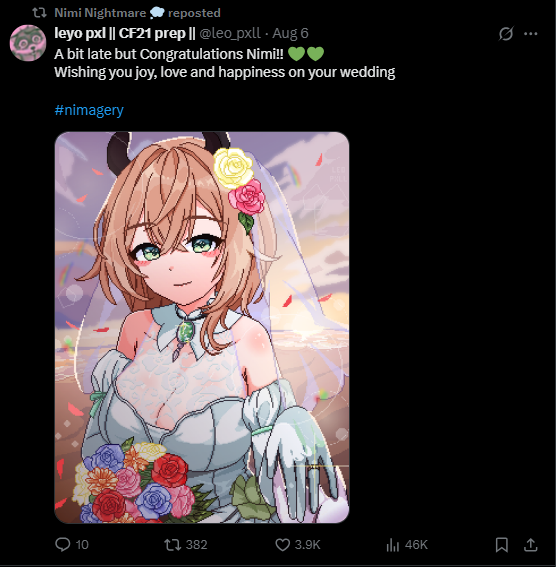The width and height of the screenshot is (556, 567).
Task: Open the Aug 6 post timestamp
Action: pos(290,33)
